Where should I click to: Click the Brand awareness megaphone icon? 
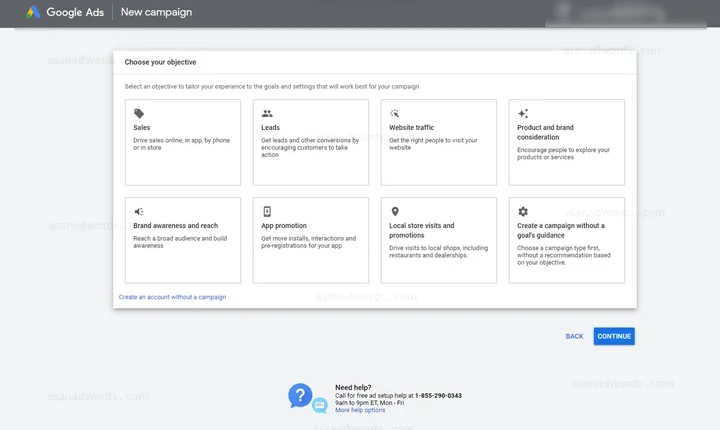[139, 211]
